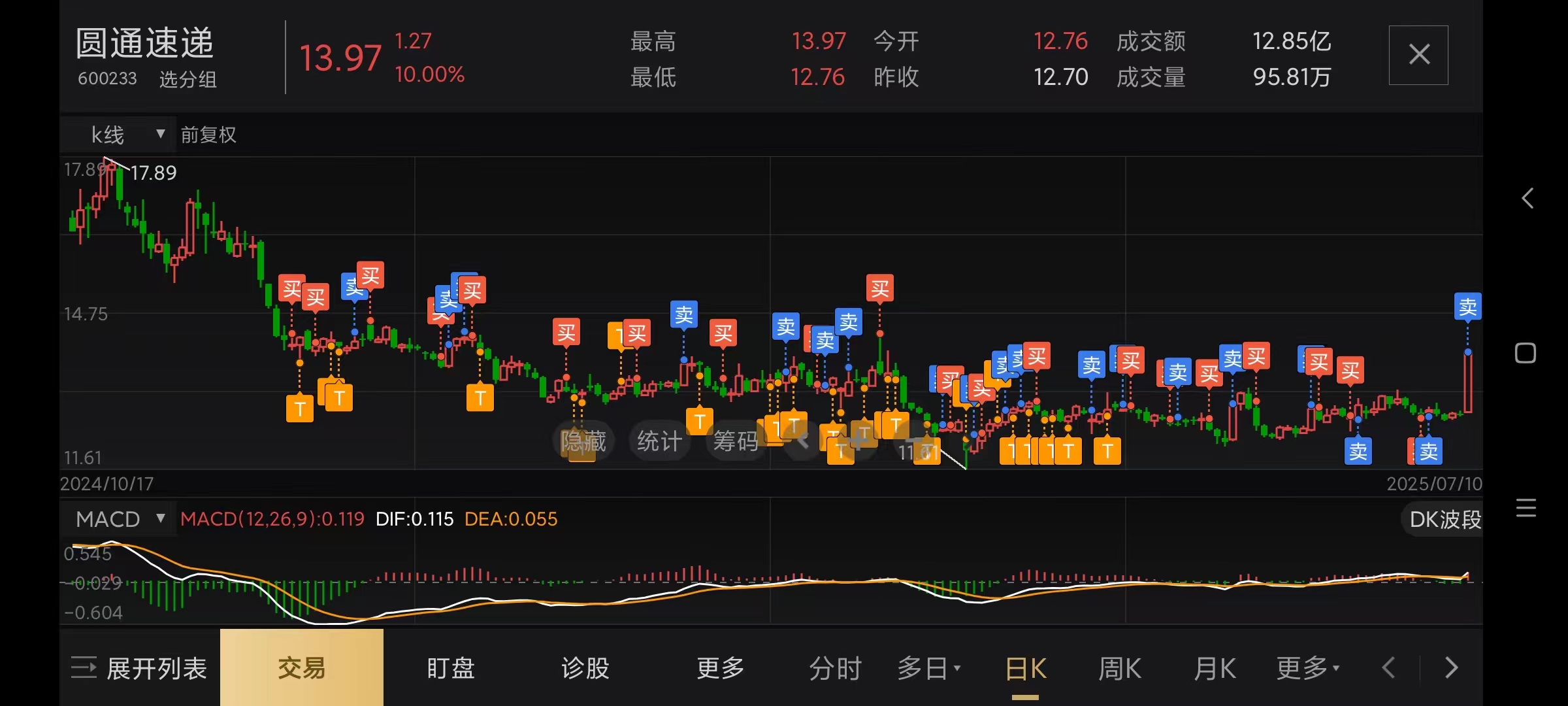Tap the 圆通速递 stock name
The width and height of the screenshot is (1568, 706).
pyautogui.click(x=145, y=43)
